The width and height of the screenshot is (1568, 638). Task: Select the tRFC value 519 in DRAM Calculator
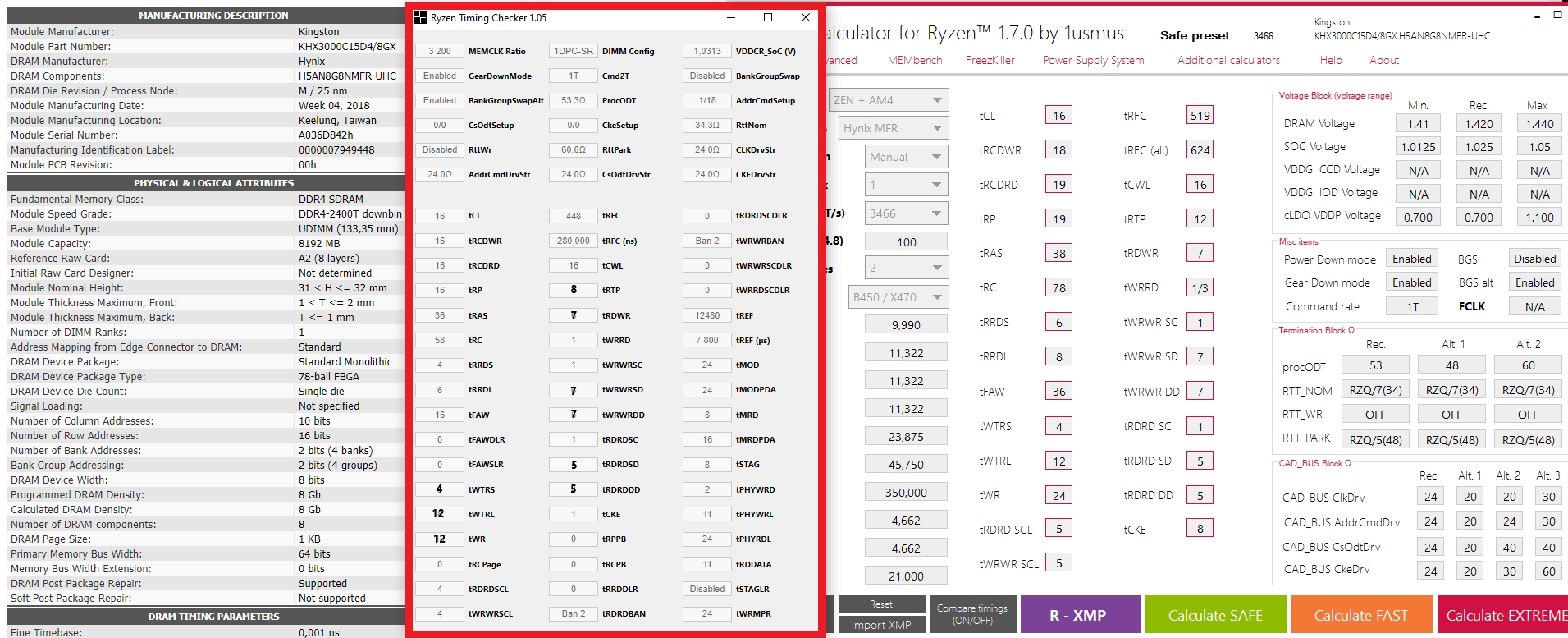point(1200,116)
